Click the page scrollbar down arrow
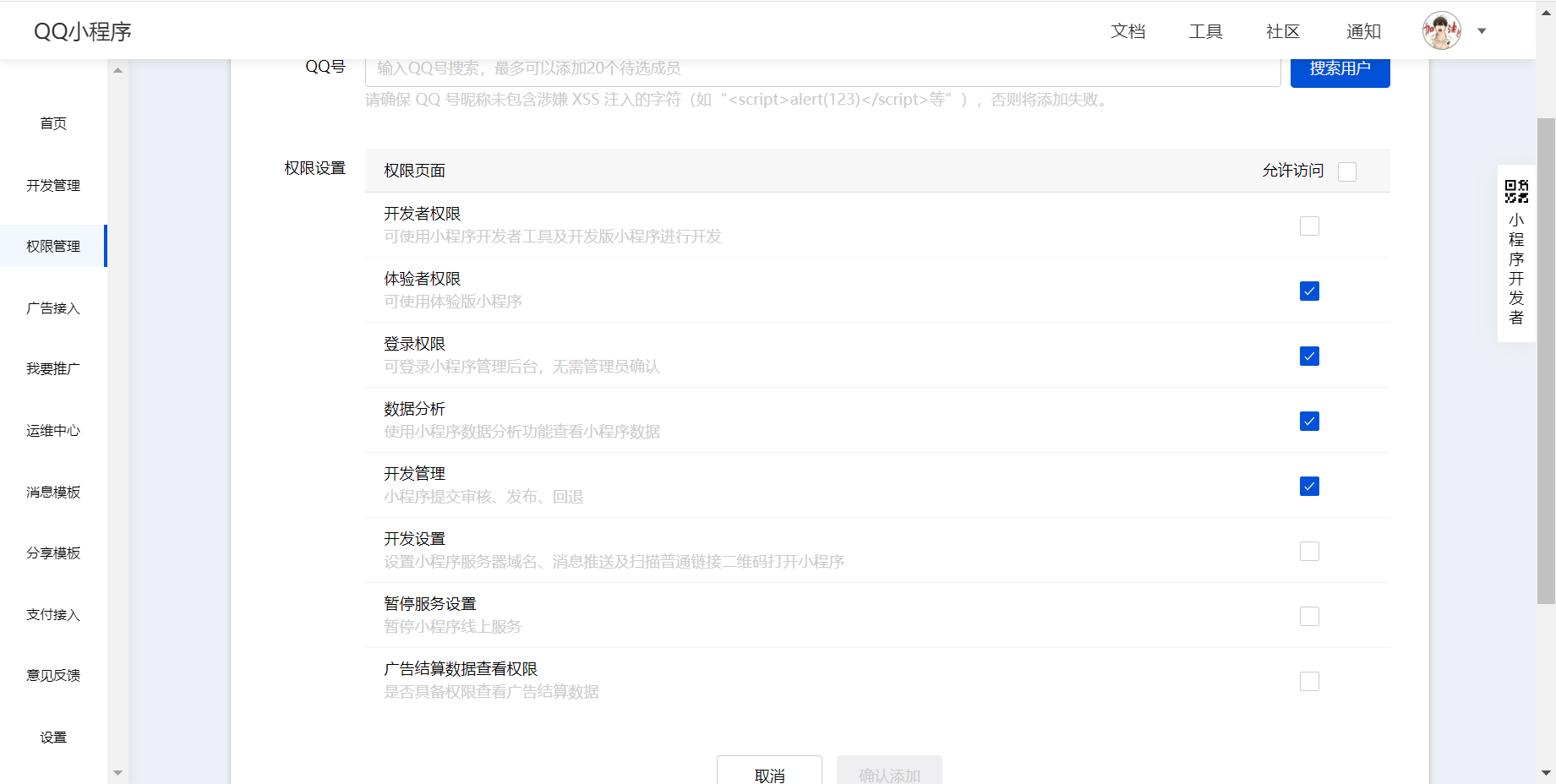1556x784 pixels. (1546, 772)
